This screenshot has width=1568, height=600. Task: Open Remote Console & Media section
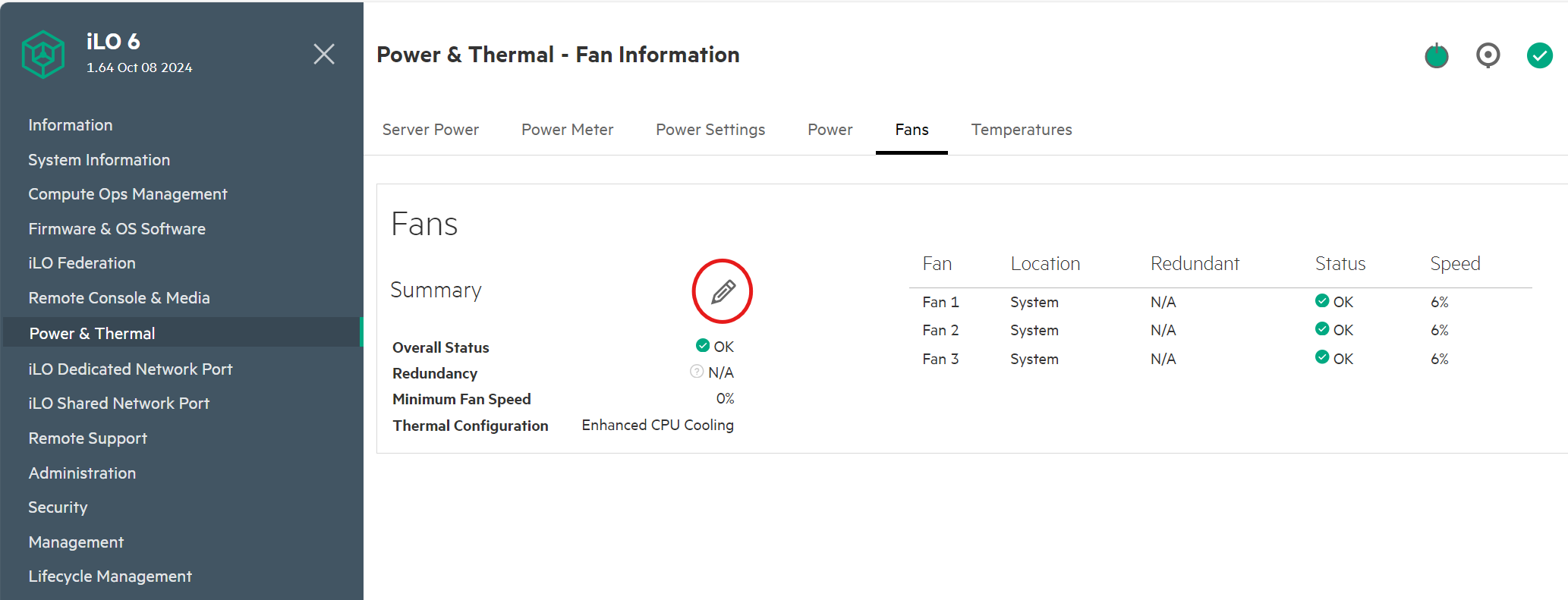click(x=119, y=298)
